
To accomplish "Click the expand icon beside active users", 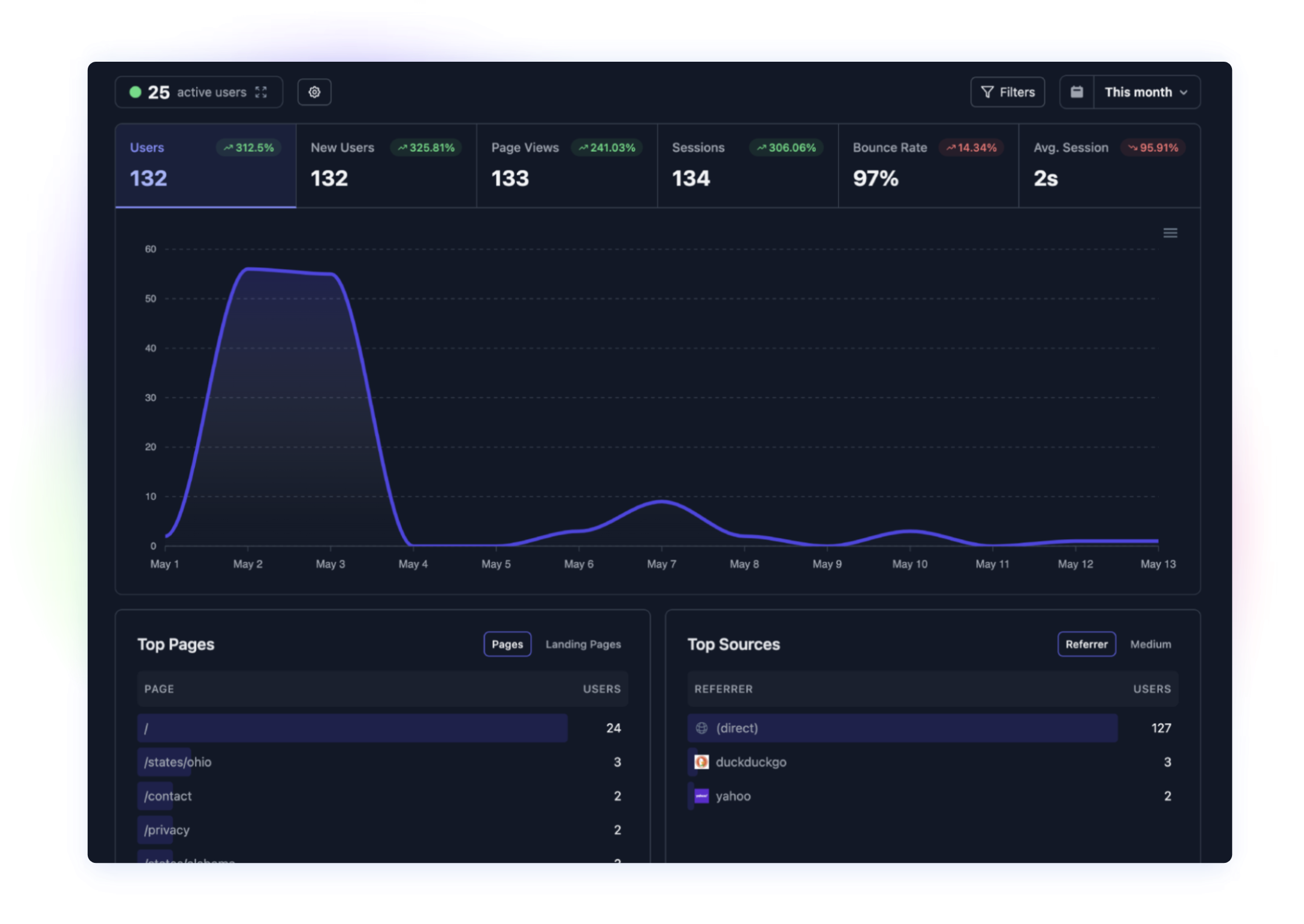I will point(261,92).
